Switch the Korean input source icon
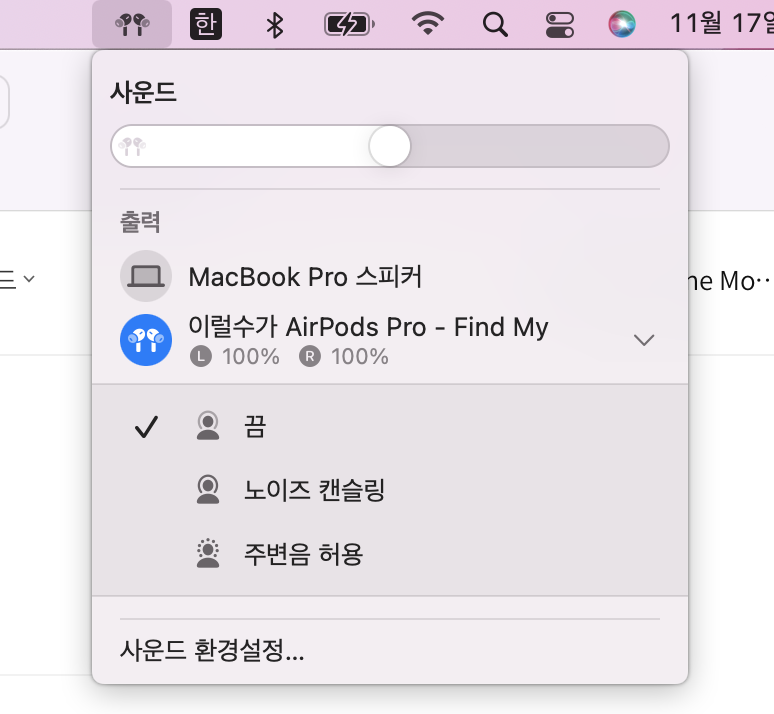Screen dimensions: 774x714 (206, 24)
